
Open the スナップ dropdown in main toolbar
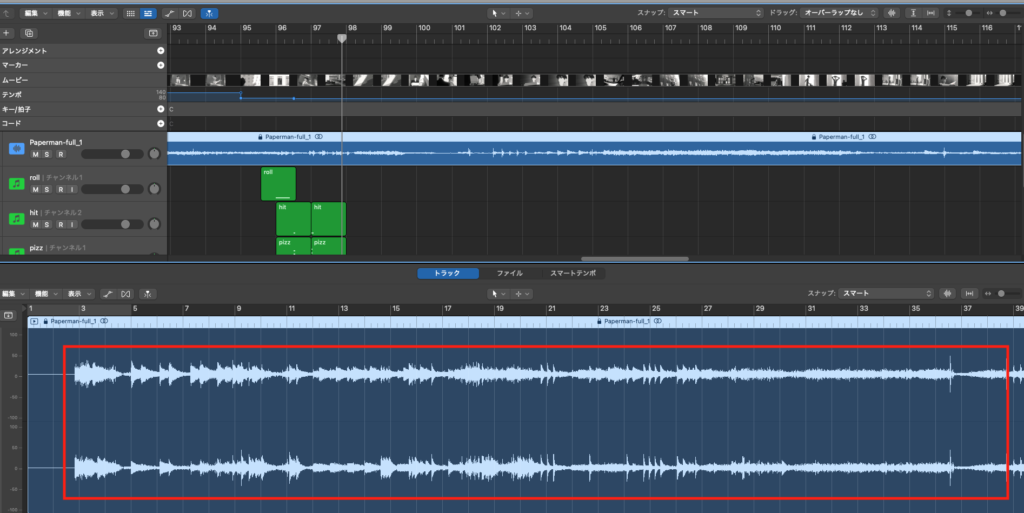(716, 13)
